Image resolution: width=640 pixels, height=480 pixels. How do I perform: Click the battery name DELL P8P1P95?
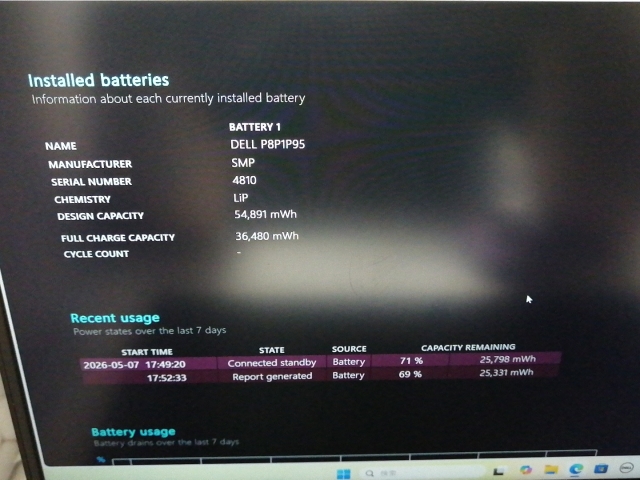click(x=267, y=144)
